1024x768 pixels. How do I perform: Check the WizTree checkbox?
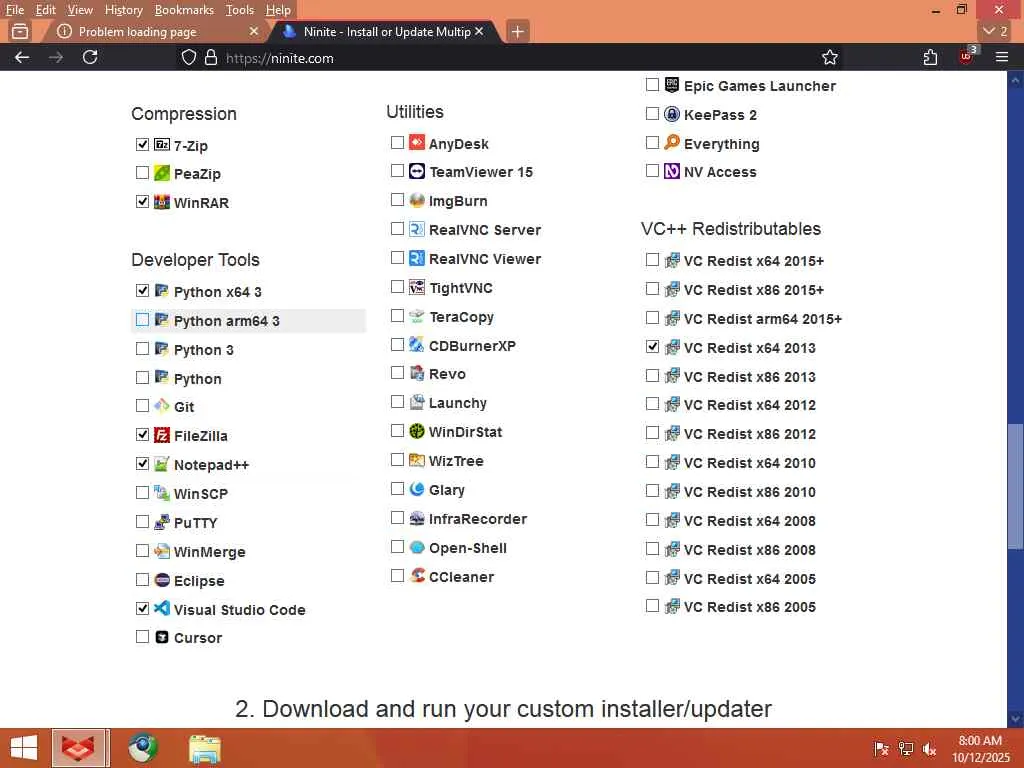397,460
